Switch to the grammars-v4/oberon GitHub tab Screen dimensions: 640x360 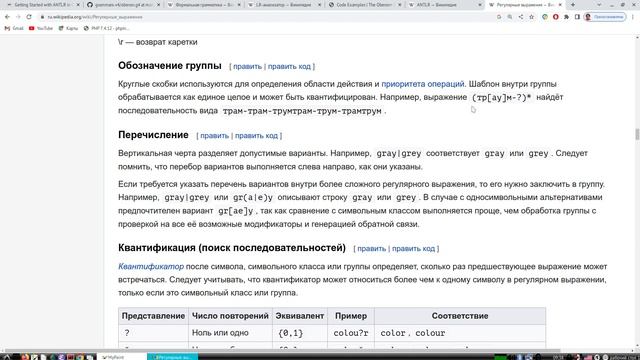pos(124,5)
